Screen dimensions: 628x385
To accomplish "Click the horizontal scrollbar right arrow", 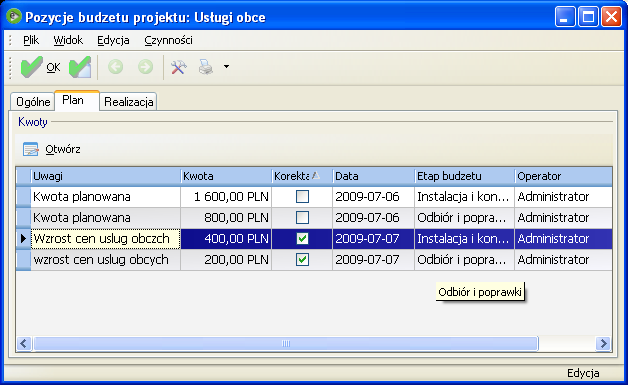I will pyautogui.click(x=603, y=343).
